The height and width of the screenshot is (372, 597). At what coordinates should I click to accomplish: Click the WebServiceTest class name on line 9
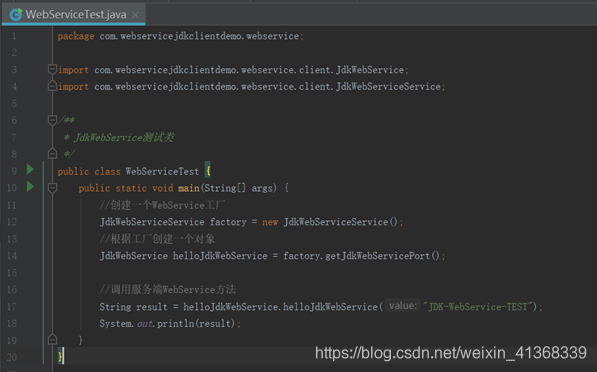point(162,171)
